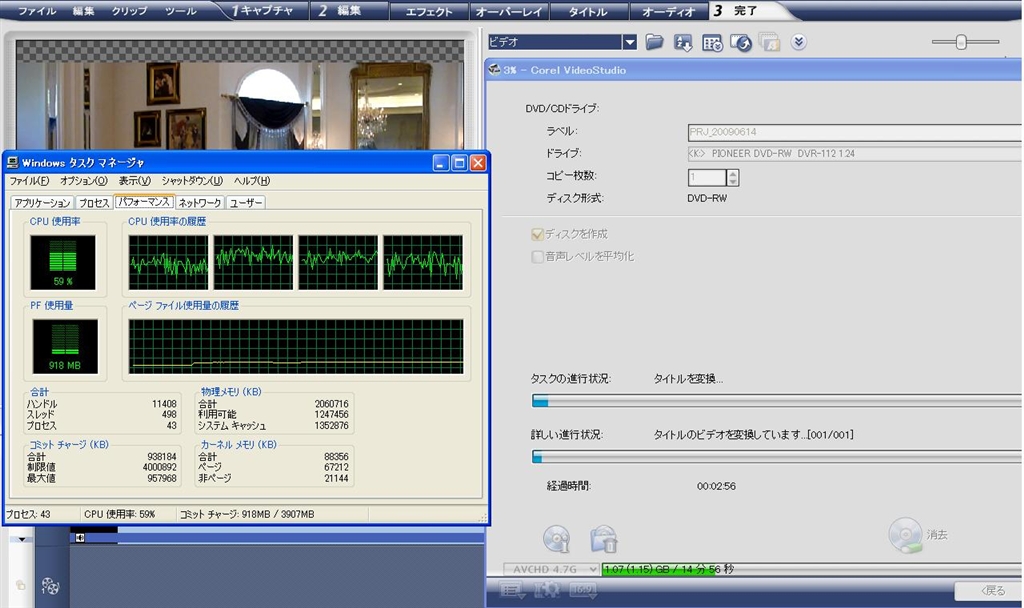
Task: Open the library manager grid icon
Action: [712, 43]
